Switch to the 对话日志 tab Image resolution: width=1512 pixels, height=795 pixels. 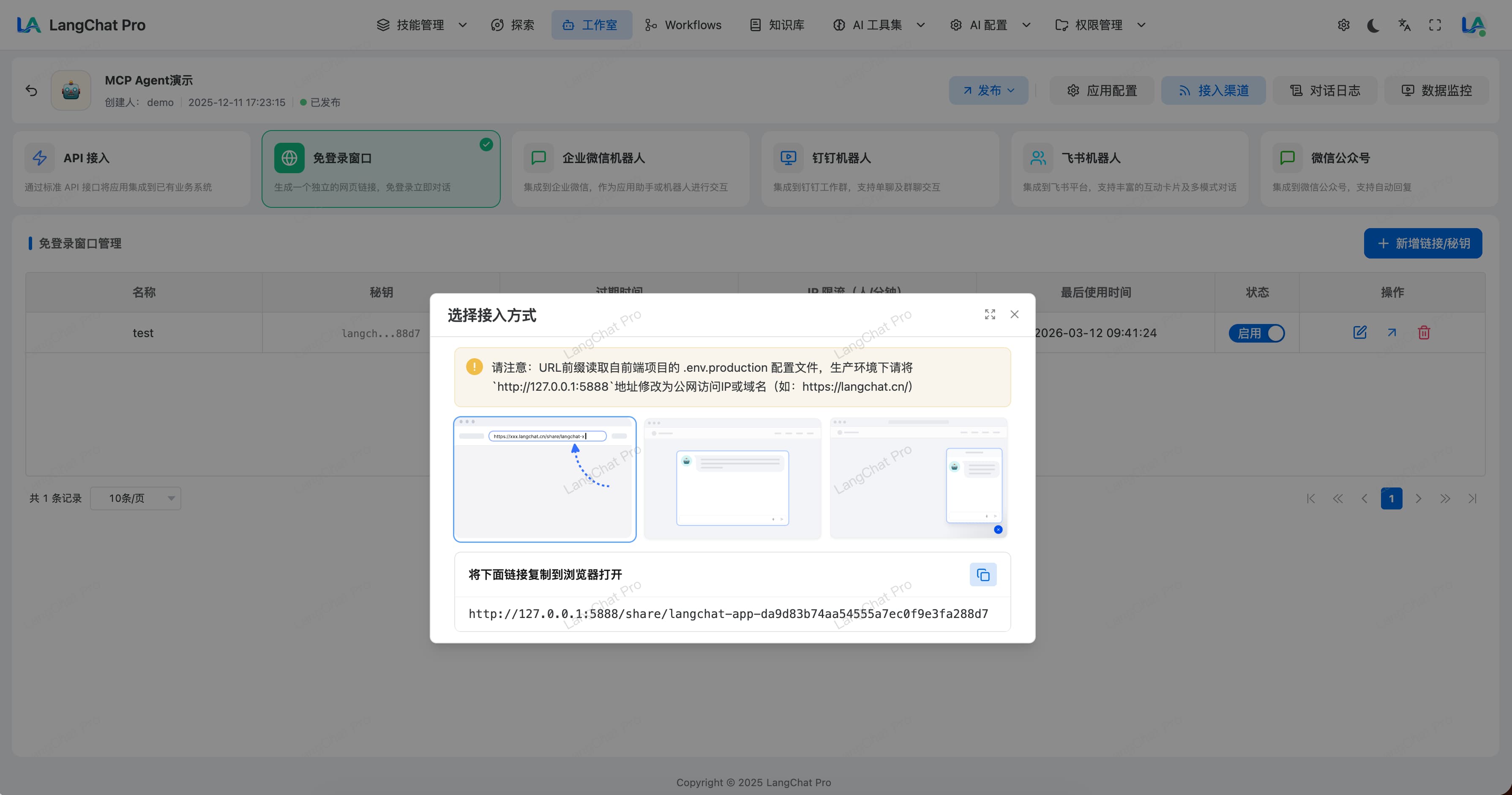(x=1325, y=90)
